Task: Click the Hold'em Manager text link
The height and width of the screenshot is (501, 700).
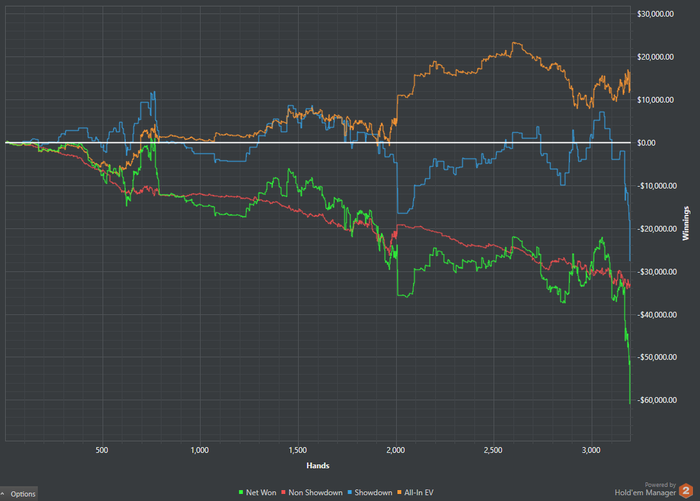Action: click(645, 493)
